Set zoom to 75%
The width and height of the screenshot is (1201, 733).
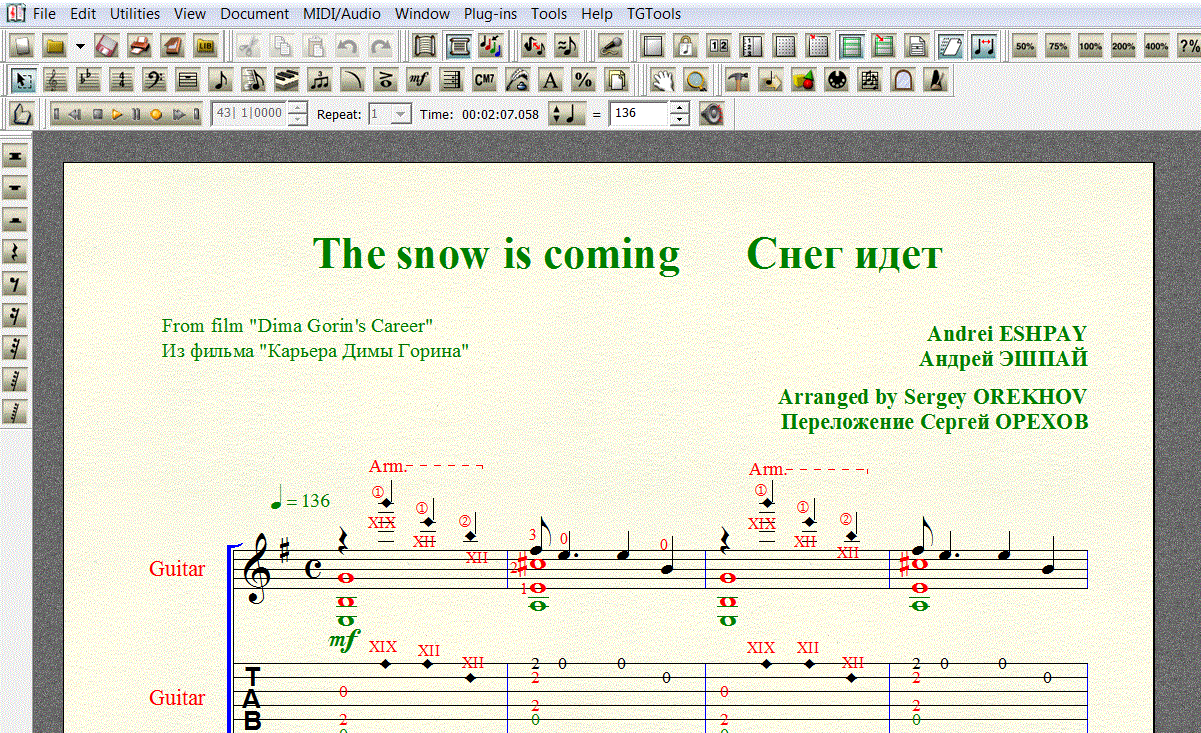1058,45
